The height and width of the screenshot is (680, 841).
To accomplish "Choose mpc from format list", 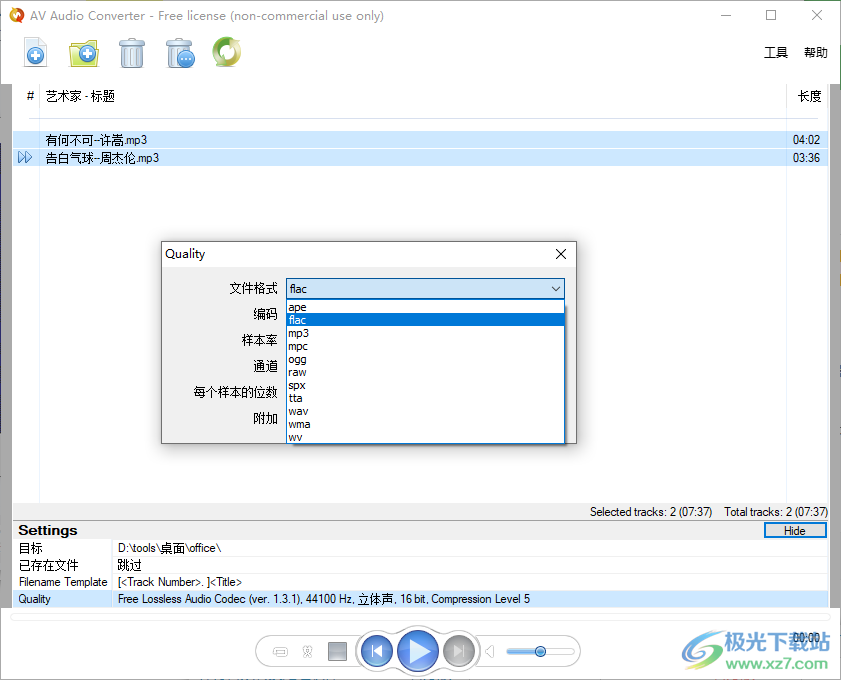I will (425, 346).
